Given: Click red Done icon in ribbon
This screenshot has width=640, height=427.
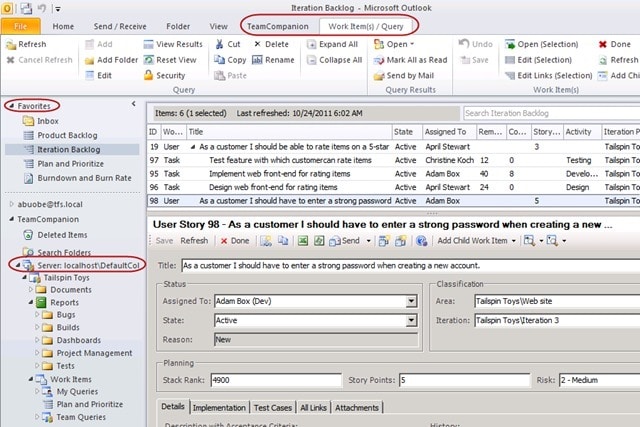Looking at the screenshot, I should [602, 44].
